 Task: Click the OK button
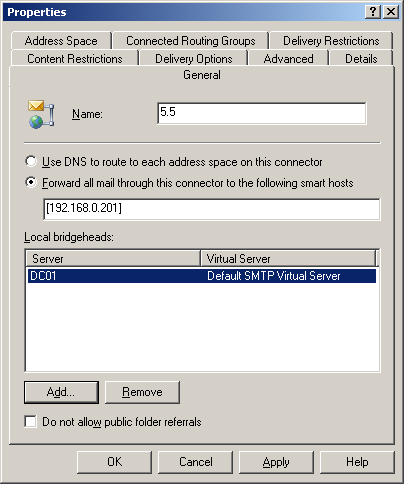click(114, 462)
